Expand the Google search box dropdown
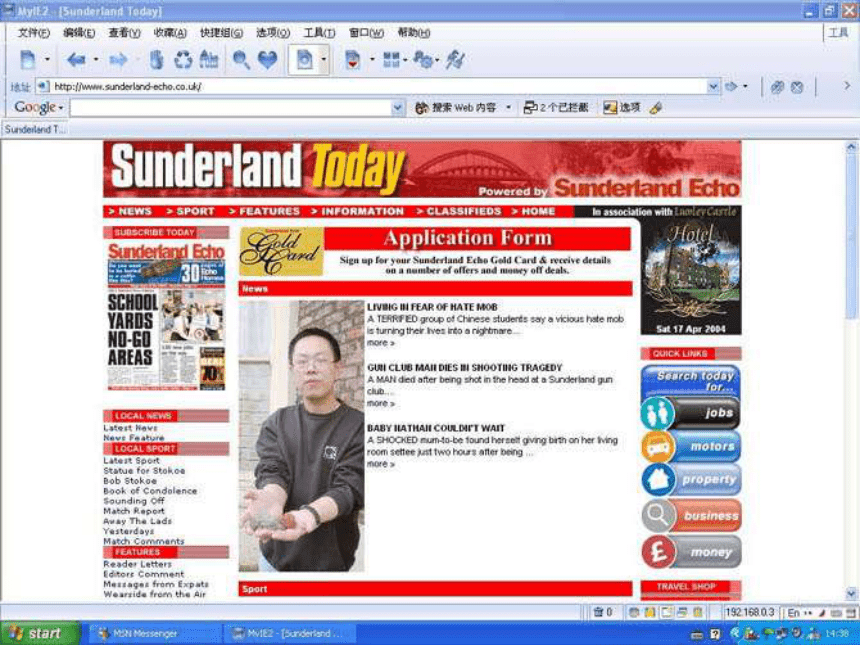 coord(398,108)
